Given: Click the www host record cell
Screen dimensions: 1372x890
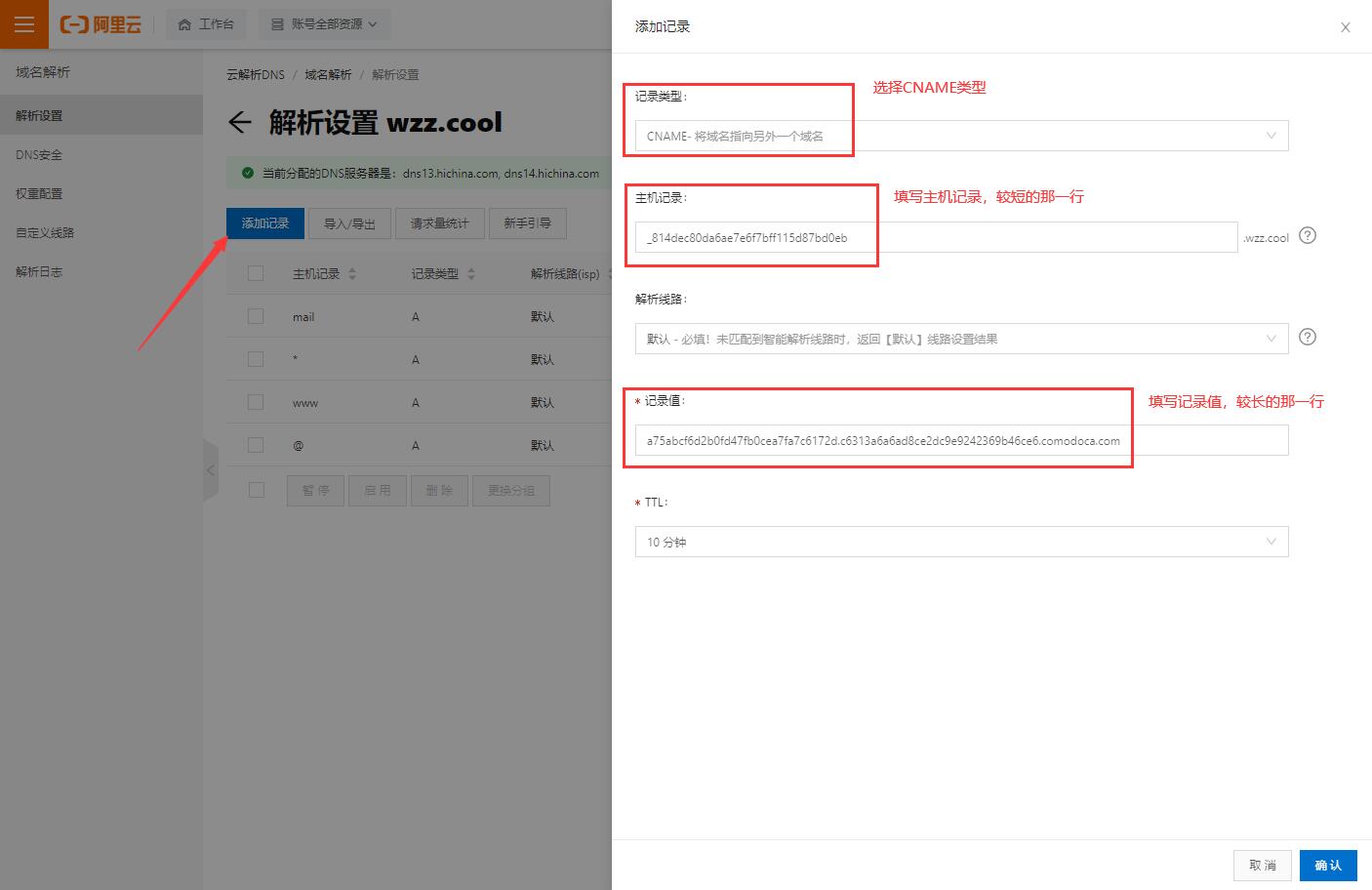Looking at the screenshot, I should coord(305,403).
